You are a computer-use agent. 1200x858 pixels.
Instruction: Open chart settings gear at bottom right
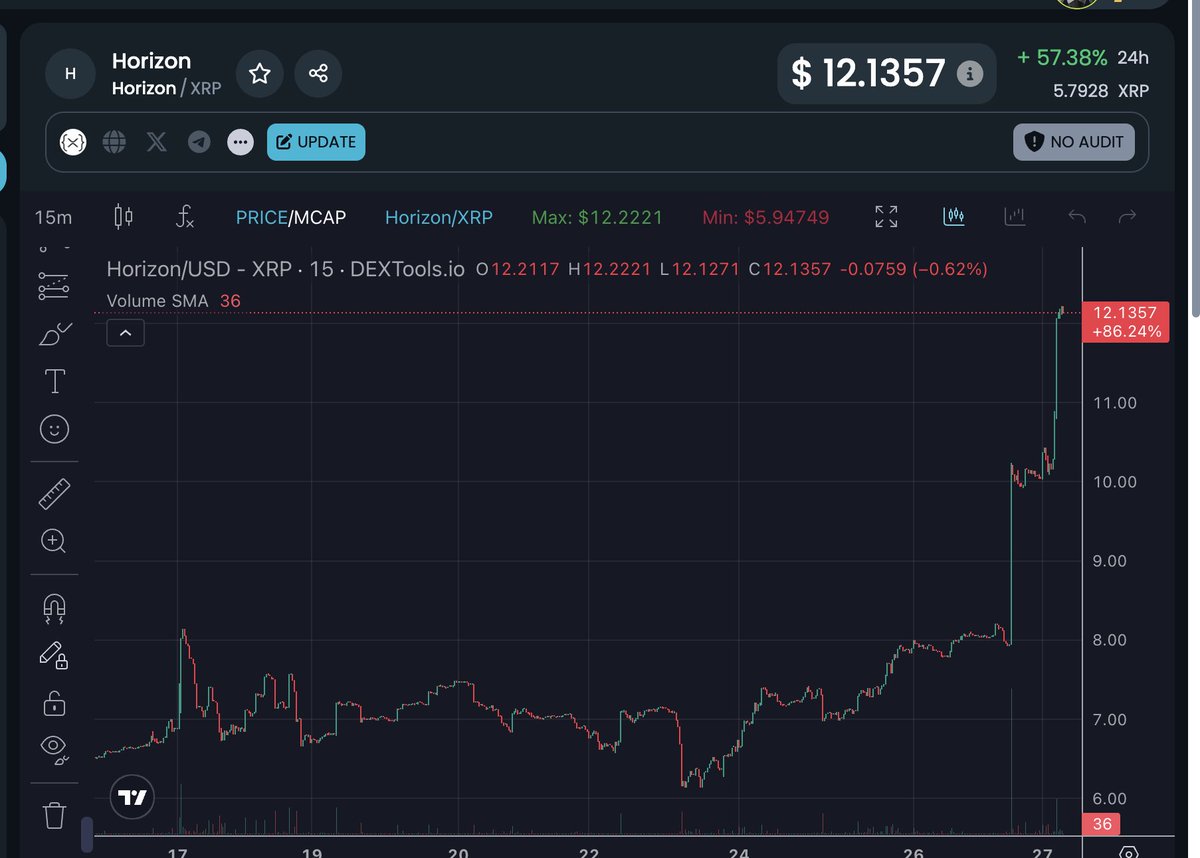[1129, 851]
